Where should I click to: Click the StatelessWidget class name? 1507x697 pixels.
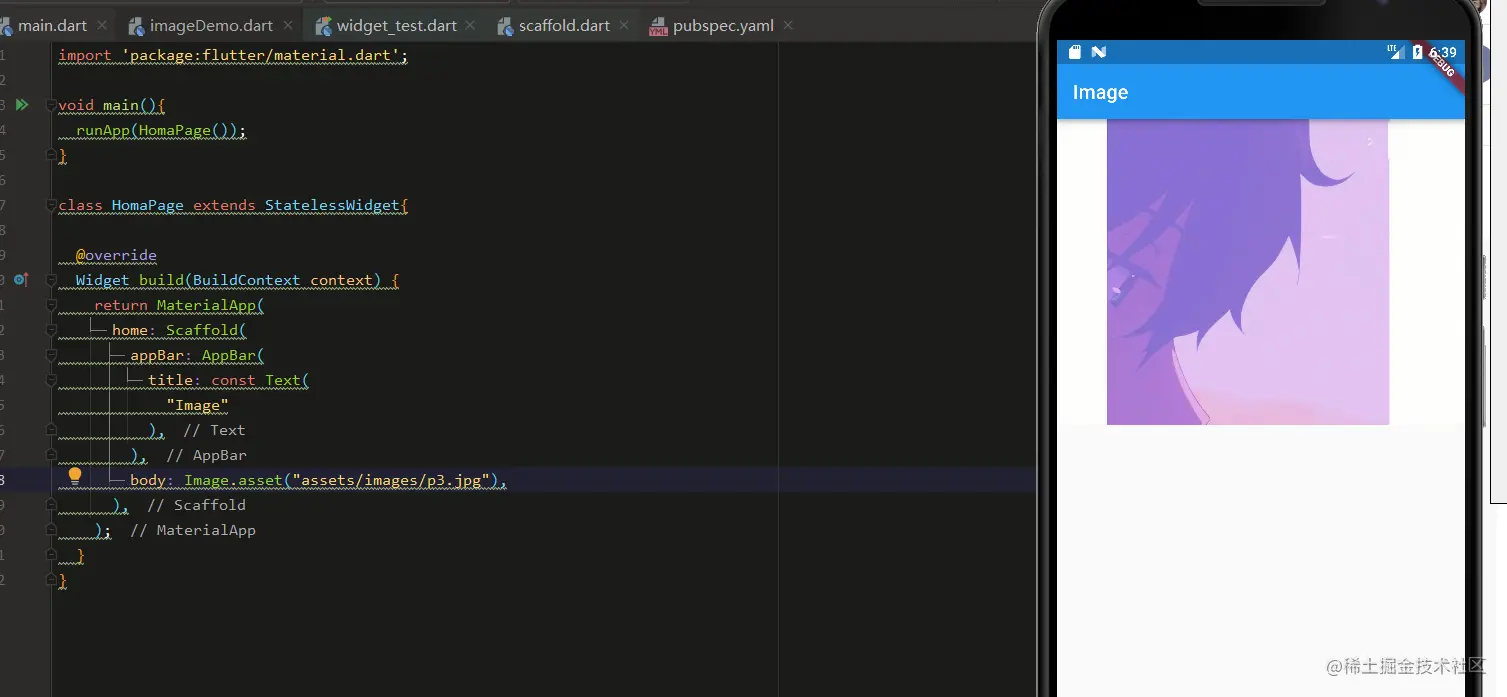pos(332,205)
